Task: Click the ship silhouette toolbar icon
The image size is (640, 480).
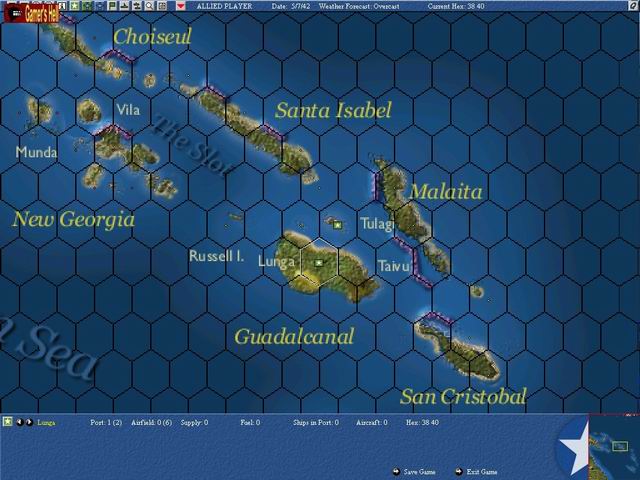Action: point(124,6)
